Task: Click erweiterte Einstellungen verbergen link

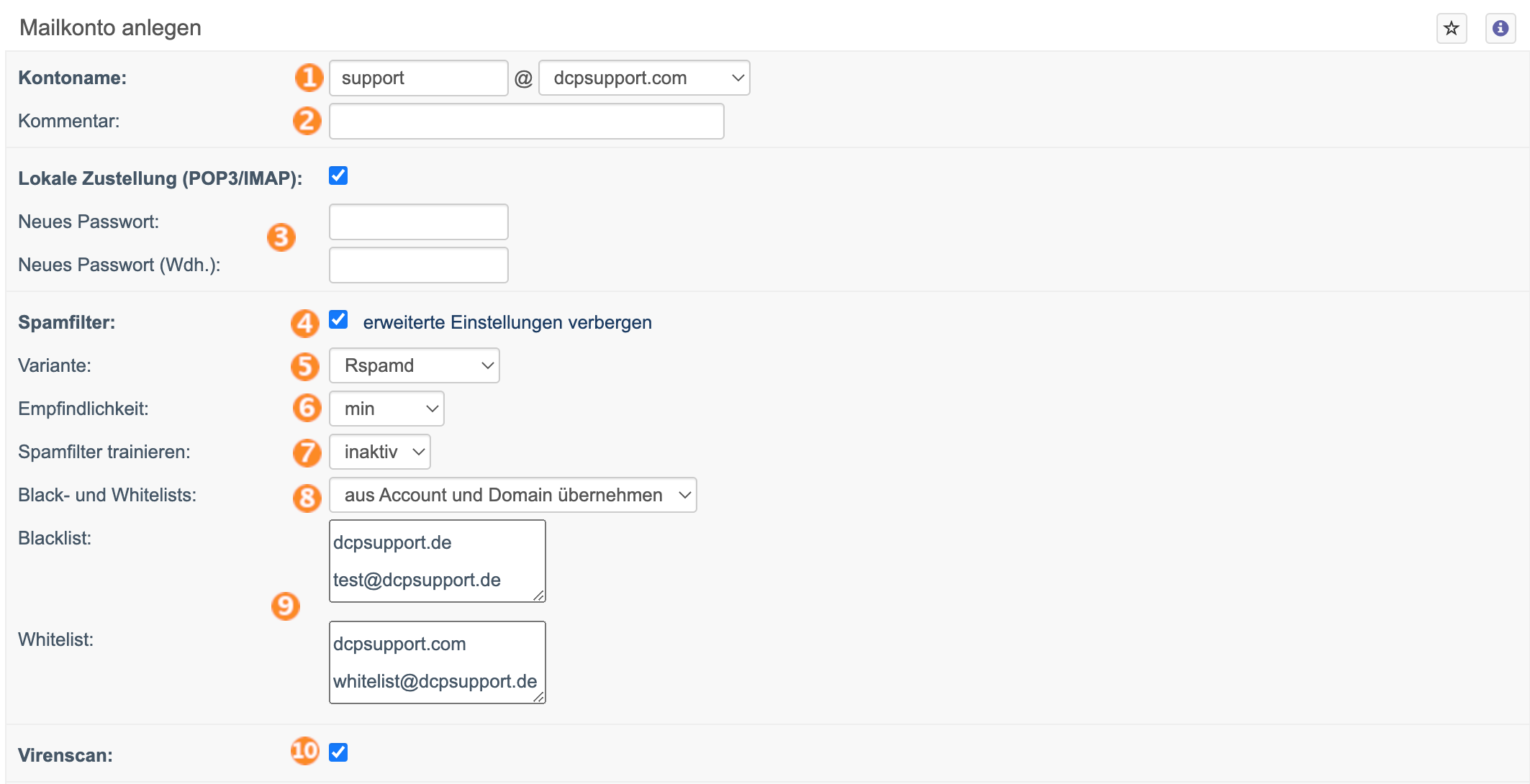Action: 507,322
